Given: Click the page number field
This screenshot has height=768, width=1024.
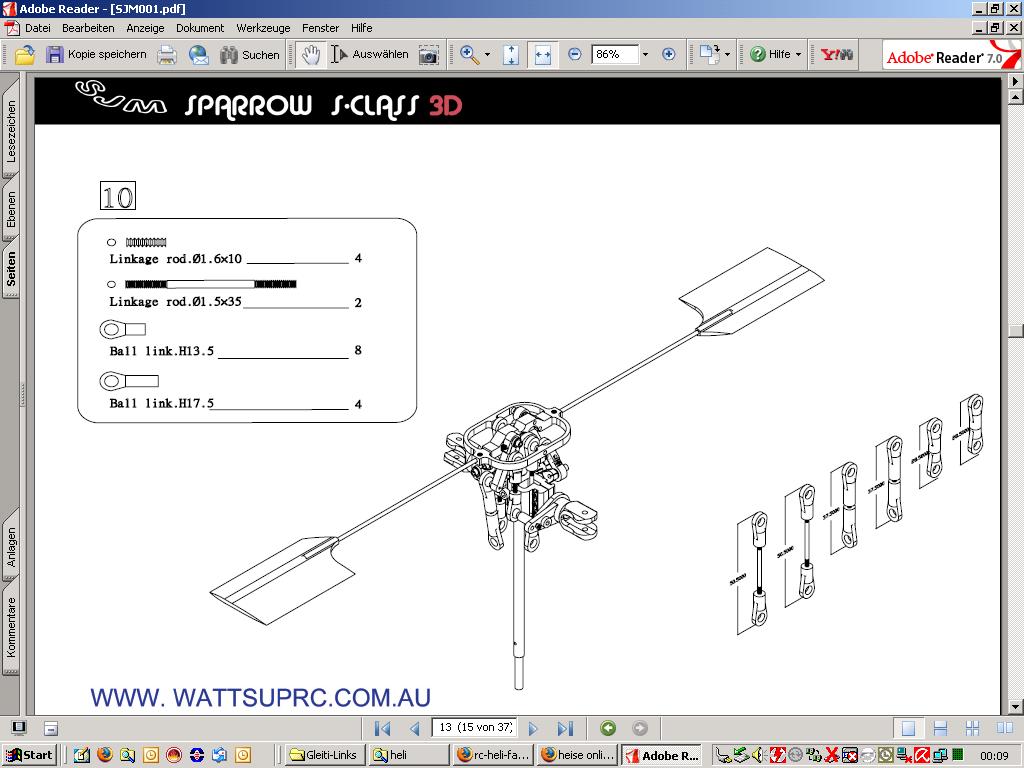Looking at the screenshot, I should [474, 728].
